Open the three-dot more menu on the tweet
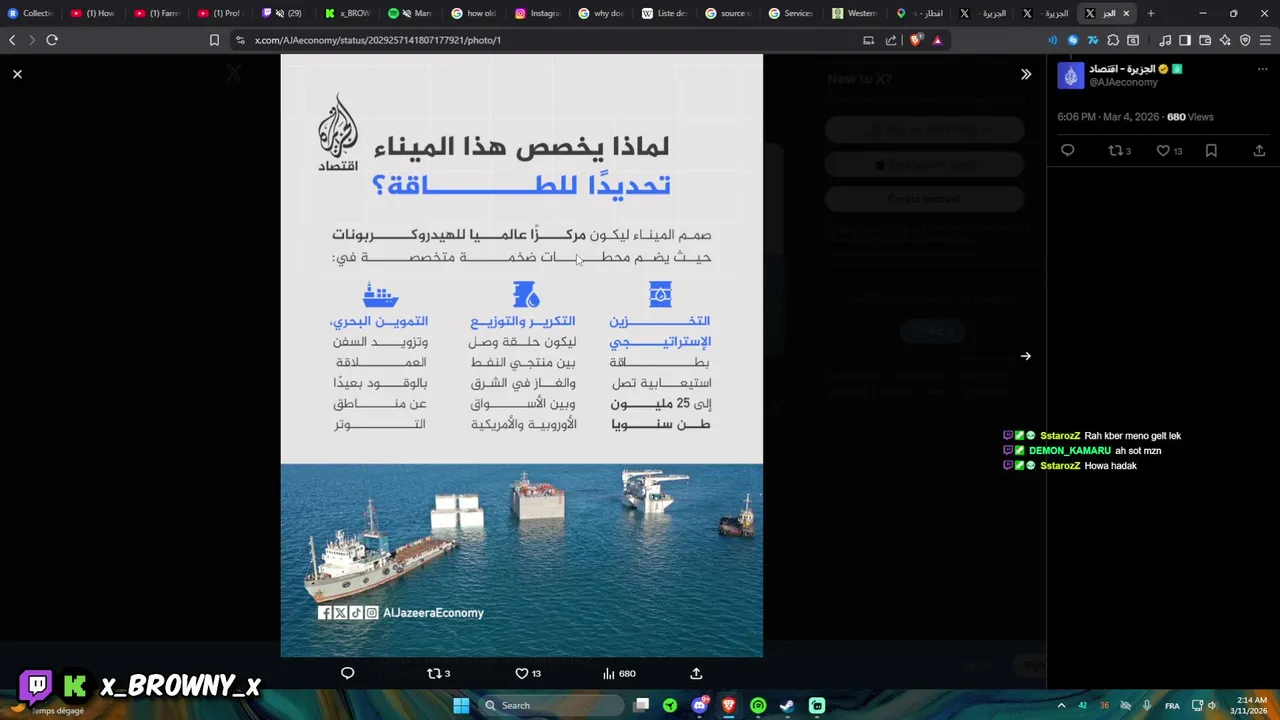1280x720 pixels. point(1262,69)
